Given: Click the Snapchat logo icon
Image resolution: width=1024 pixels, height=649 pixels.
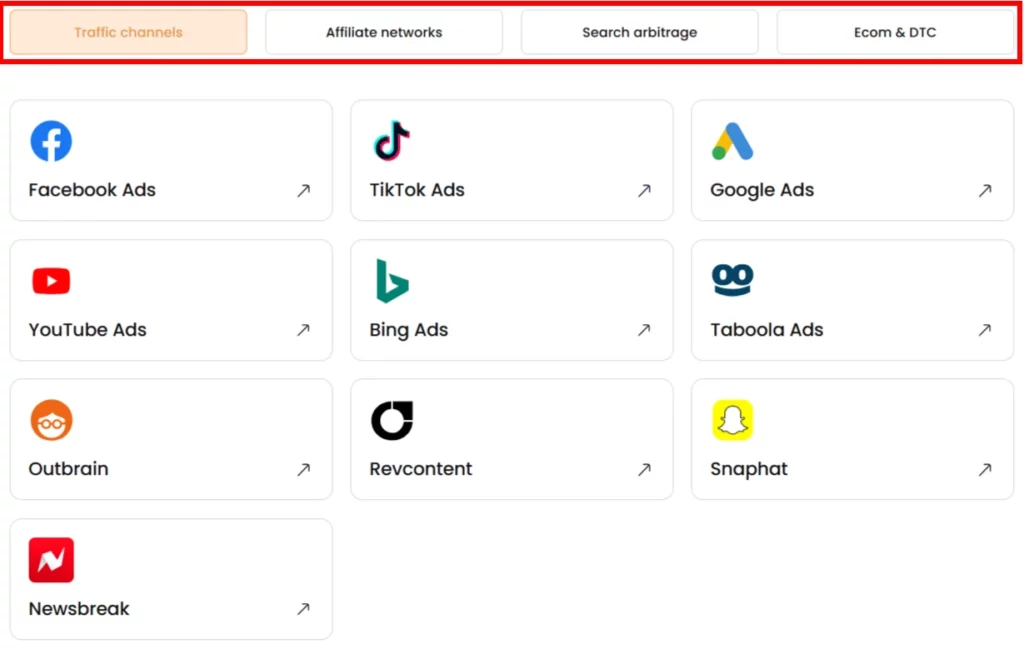Looking at the screenshot, I should click(x=733, y=420).
